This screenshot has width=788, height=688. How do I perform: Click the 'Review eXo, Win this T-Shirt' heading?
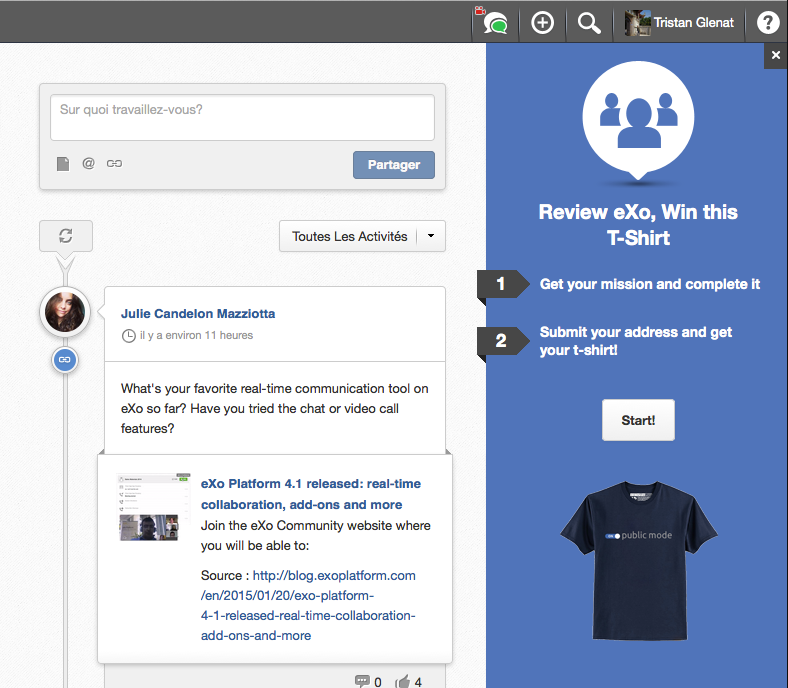[x=638, y=225]
